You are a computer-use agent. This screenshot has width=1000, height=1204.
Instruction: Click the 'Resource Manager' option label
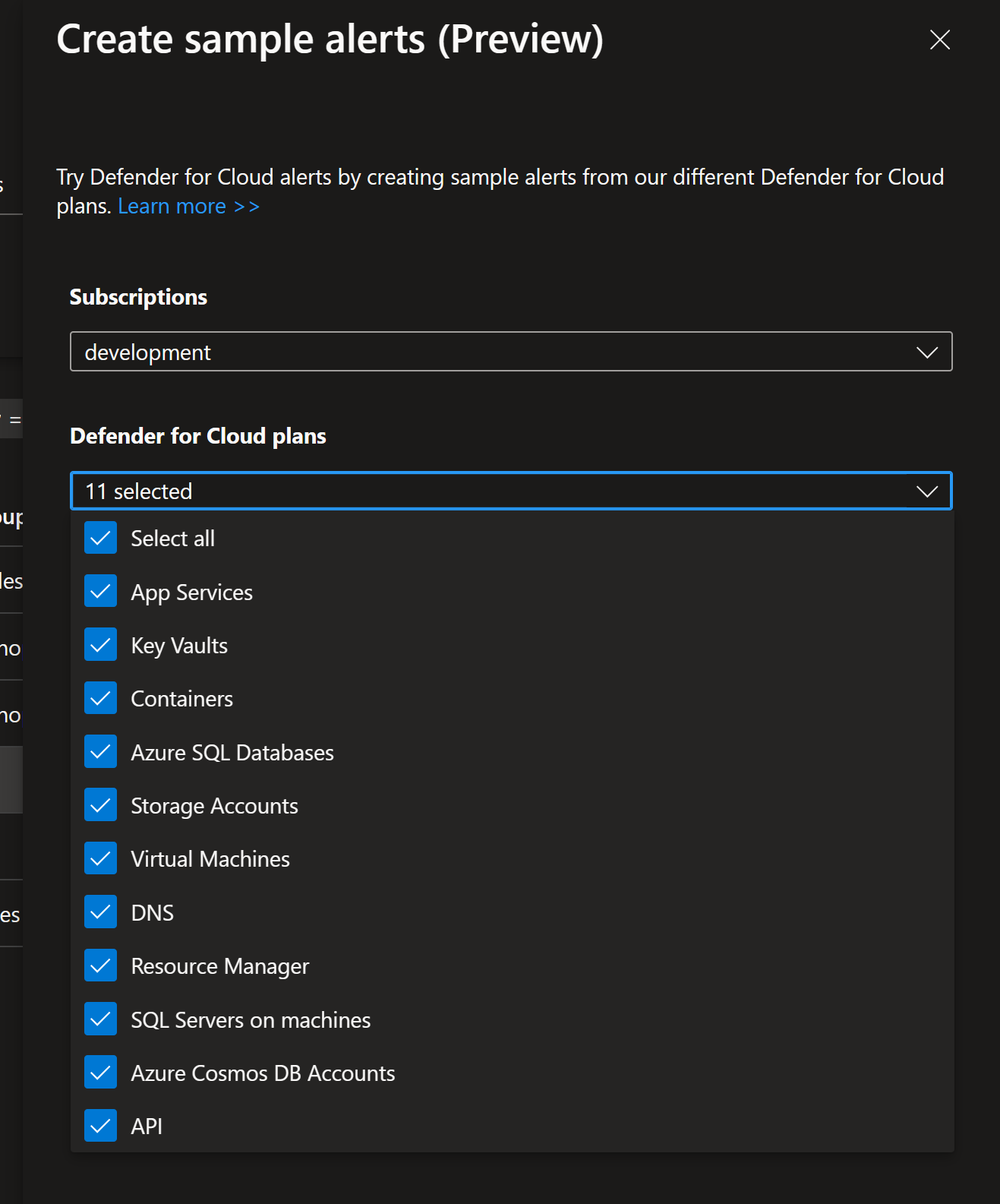click(x=219, y=967)
